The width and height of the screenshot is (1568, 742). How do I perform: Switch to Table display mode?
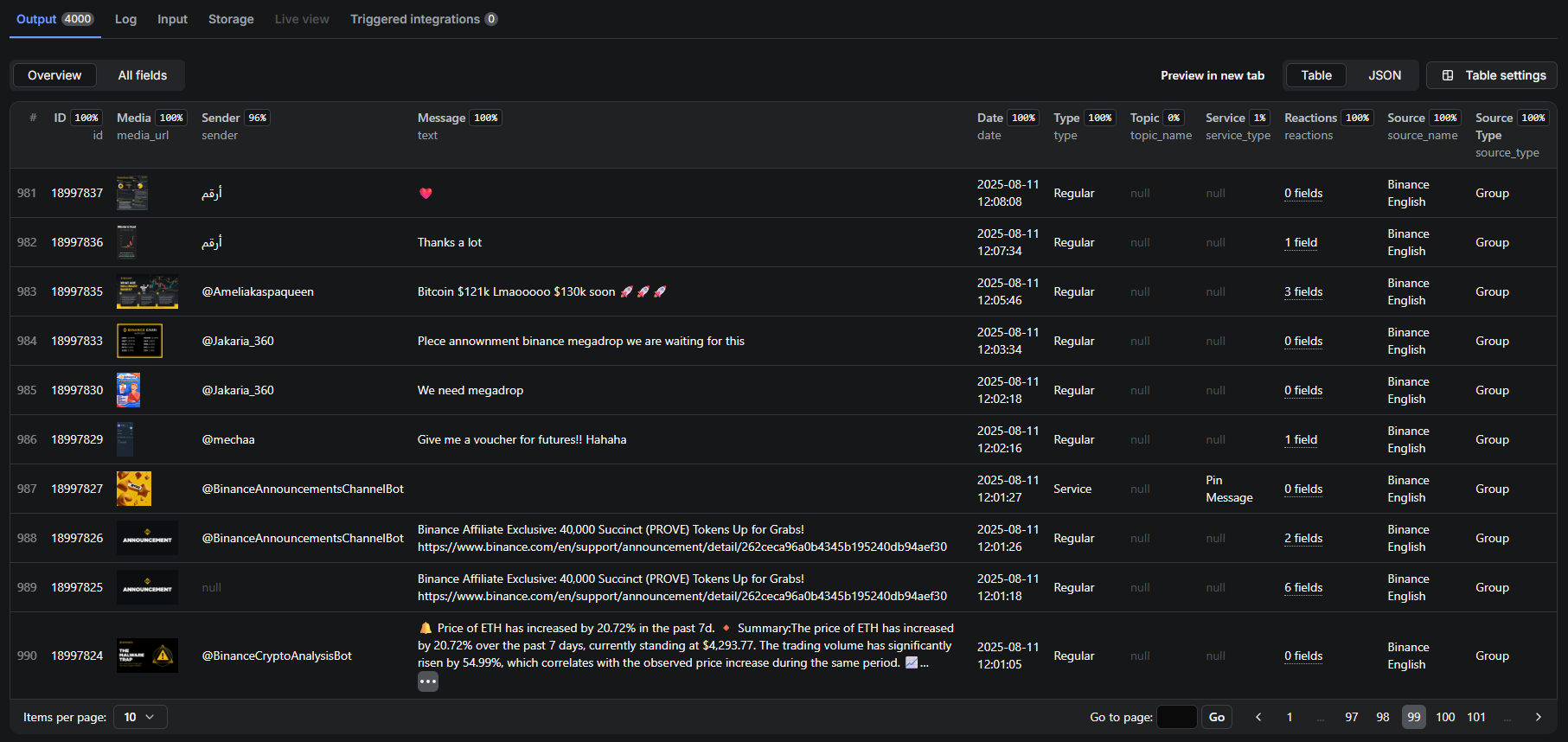(x=1316, y=75)
